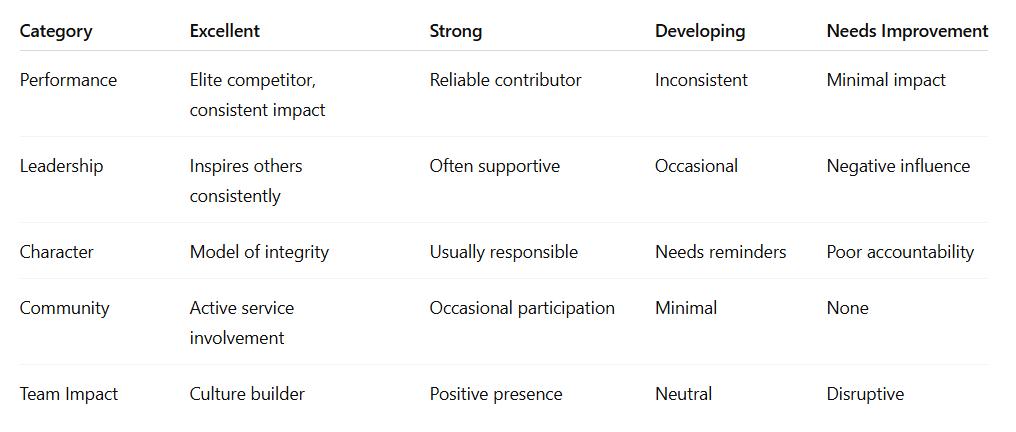Click the Excellent column header
The image size is (1016, 432).
click(224, 31)
